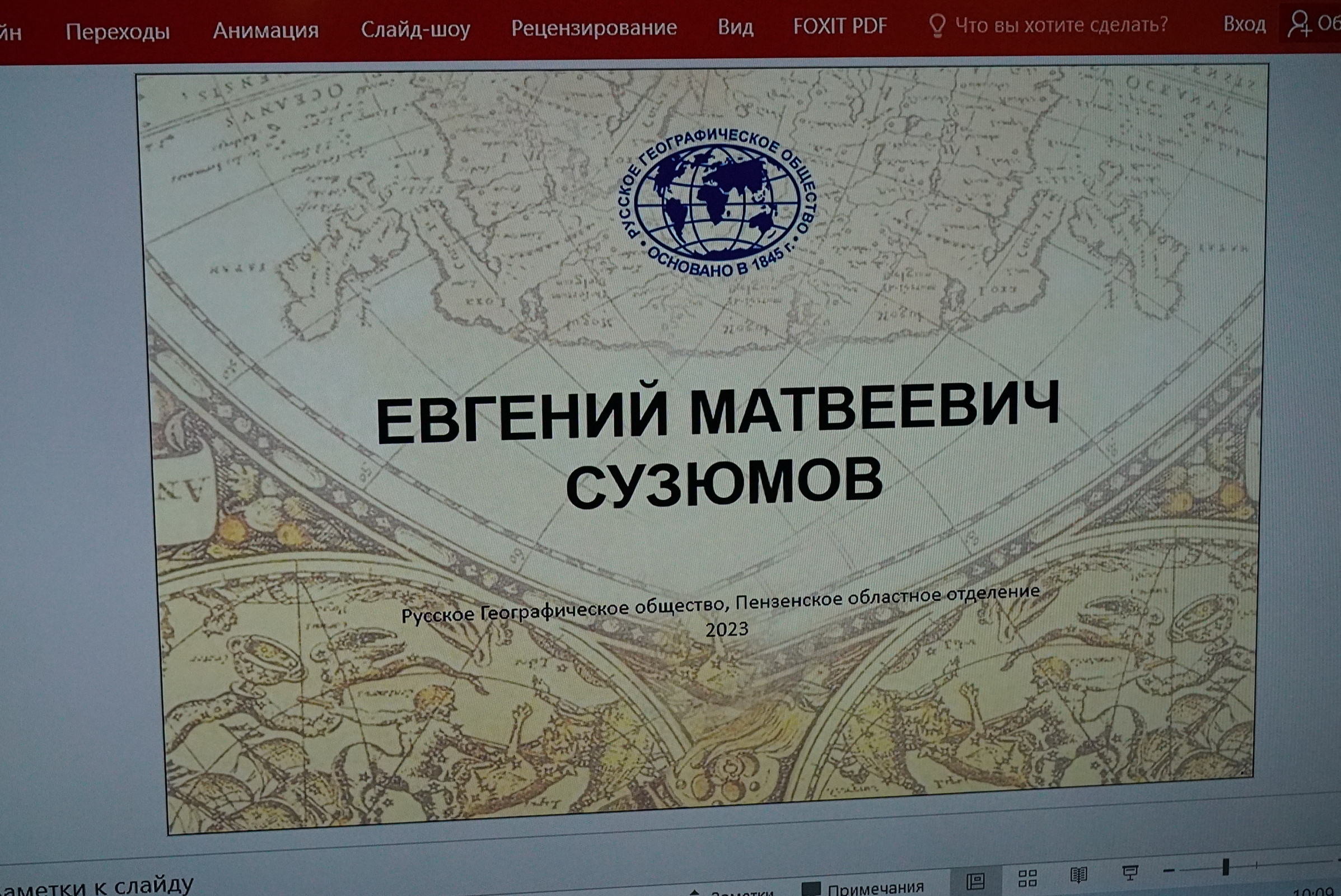Switch to Reading view

click(1078, 875)
